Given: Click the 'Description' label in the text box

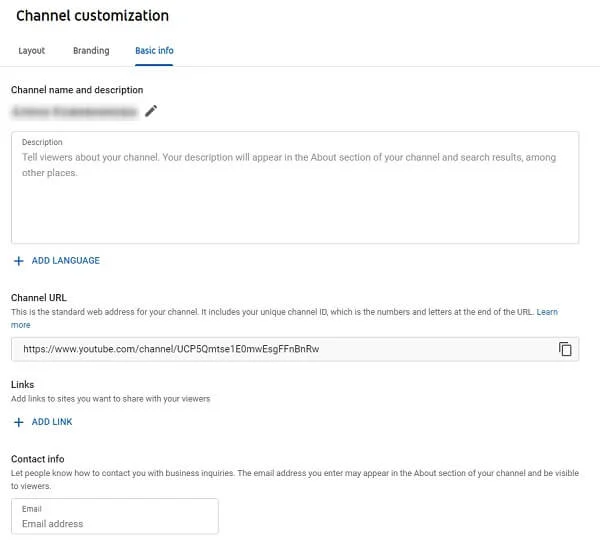Looking at the screenshot, I should coord(42,143).
